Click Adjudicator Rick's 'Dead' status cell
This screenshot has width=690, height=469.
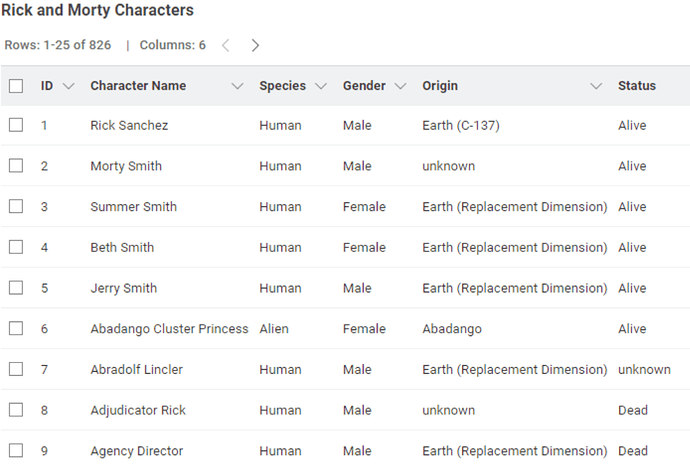(633, 410)
